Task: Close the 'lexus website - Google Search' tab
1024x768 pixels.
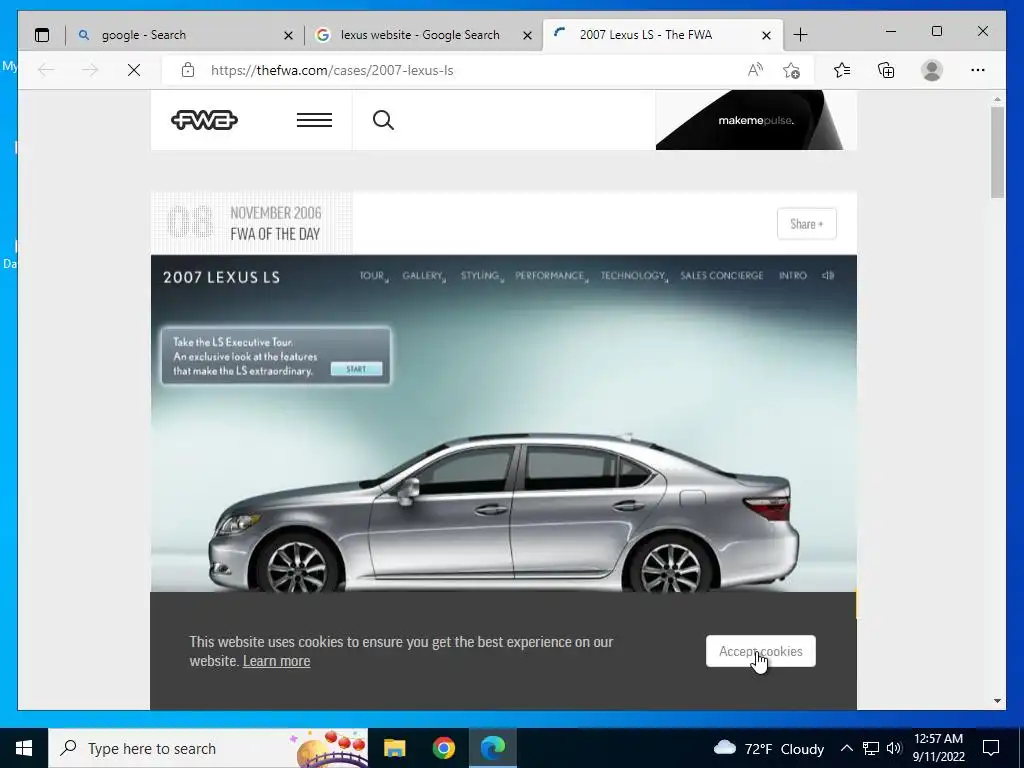Action: [x=528, y=35]
